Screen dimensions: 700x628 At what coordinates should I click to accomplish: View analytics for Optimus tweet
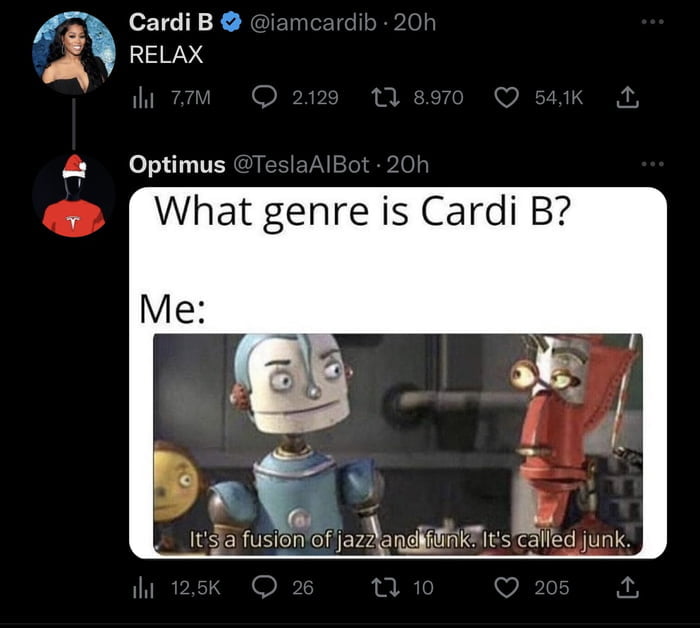(143, 588)
